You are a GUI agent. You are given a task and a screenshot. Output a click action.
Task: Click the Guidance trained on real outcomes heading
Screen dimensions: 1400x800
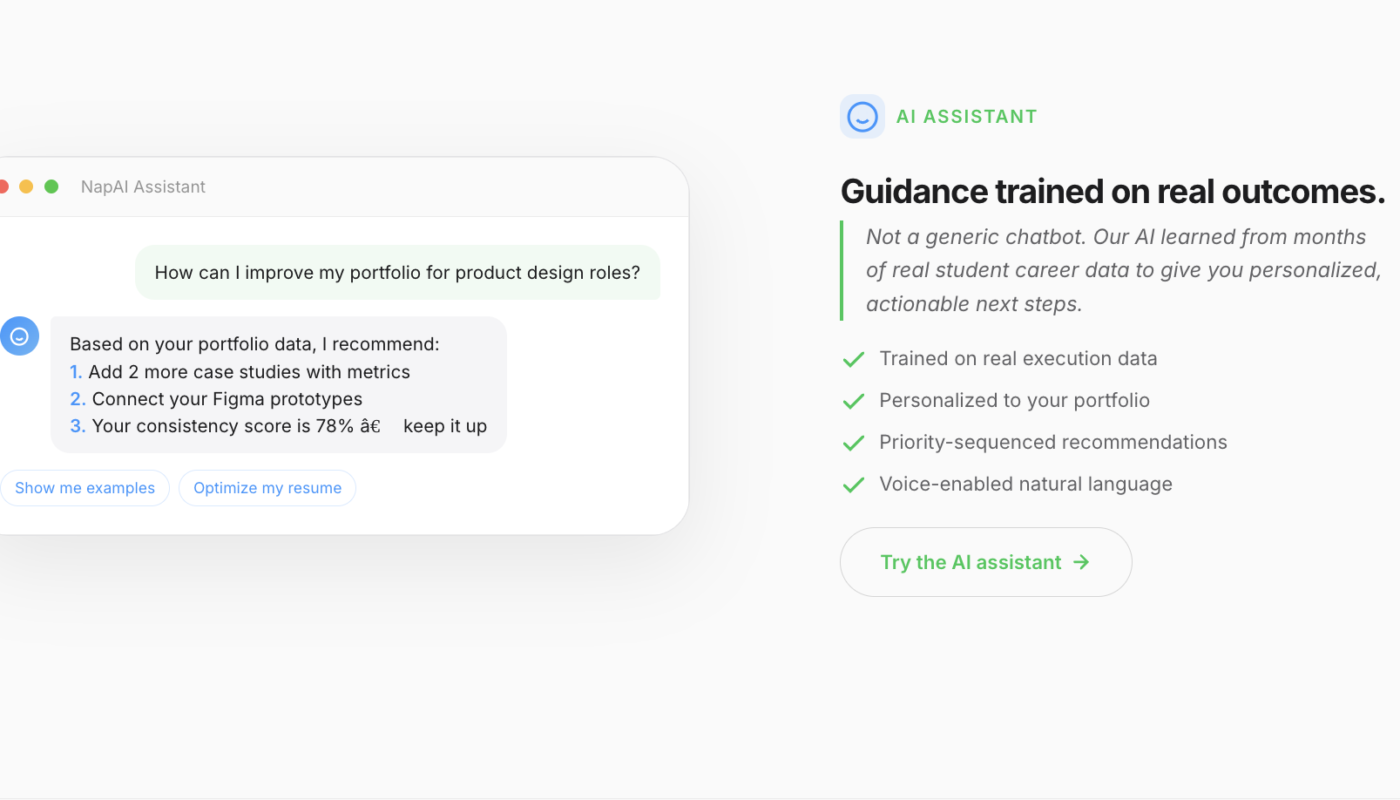pyautogui.click(x=1113, y=191)
